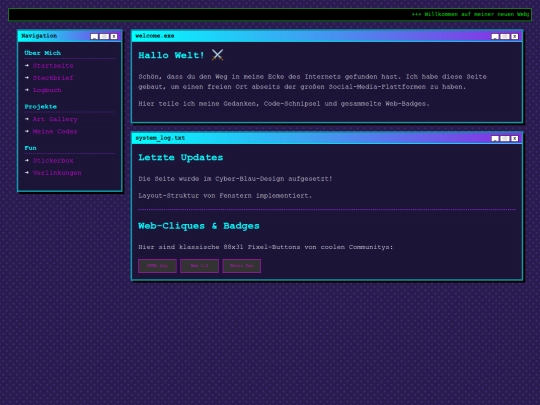This screenshot has width=540, height=405.
Task: Click the system_log.txt title bar label
Action: click(x=160, y=138)
